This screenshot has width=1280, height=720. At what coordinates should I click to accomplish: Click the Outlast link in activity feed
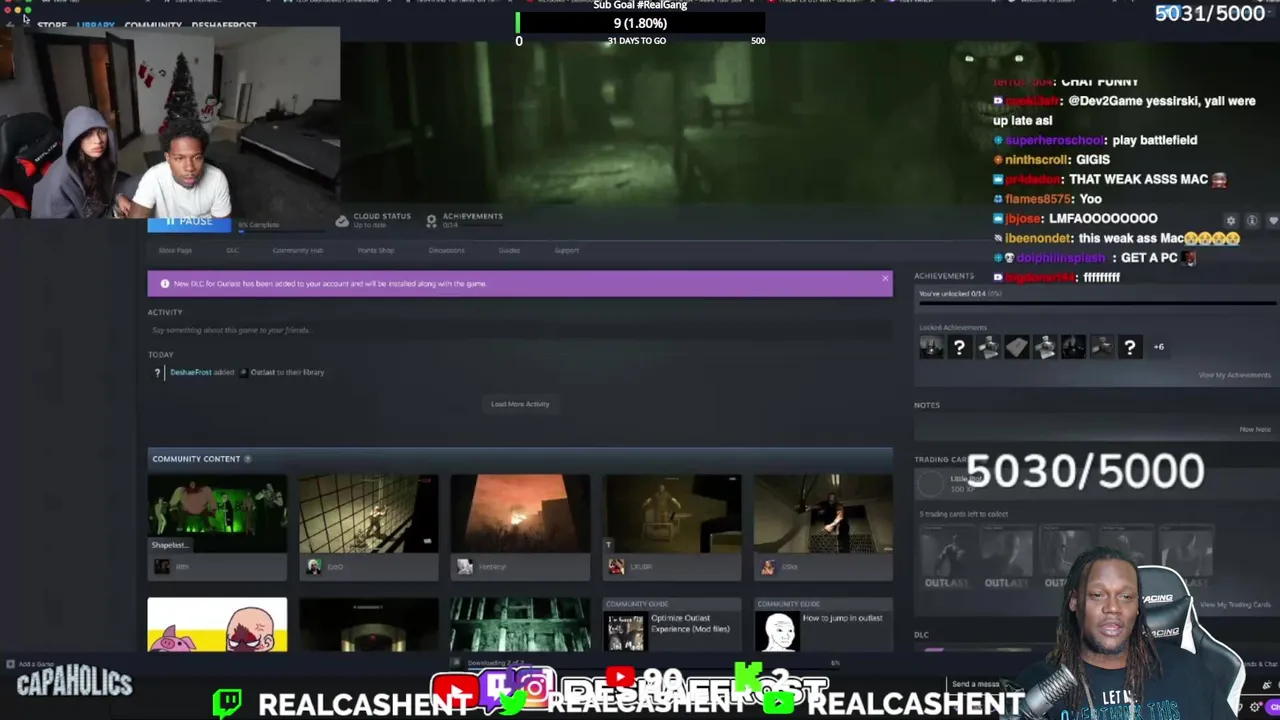[262, 372]
